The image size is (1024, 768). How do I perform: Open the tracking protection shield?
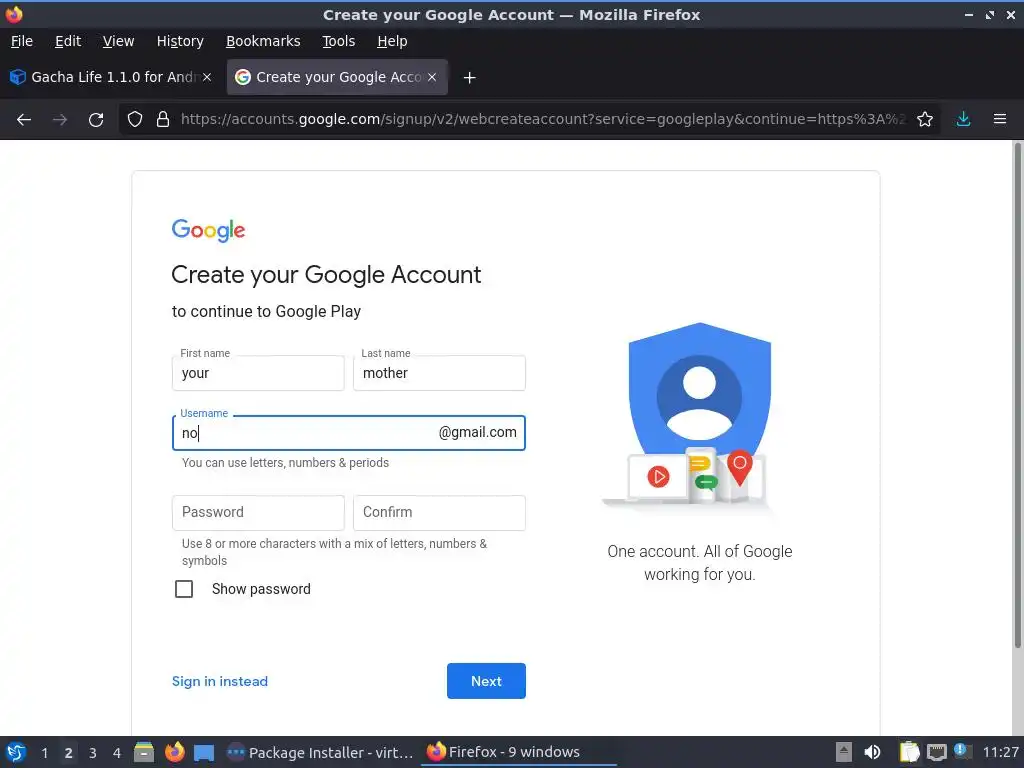pyautogui.click(x=135, y=120)
